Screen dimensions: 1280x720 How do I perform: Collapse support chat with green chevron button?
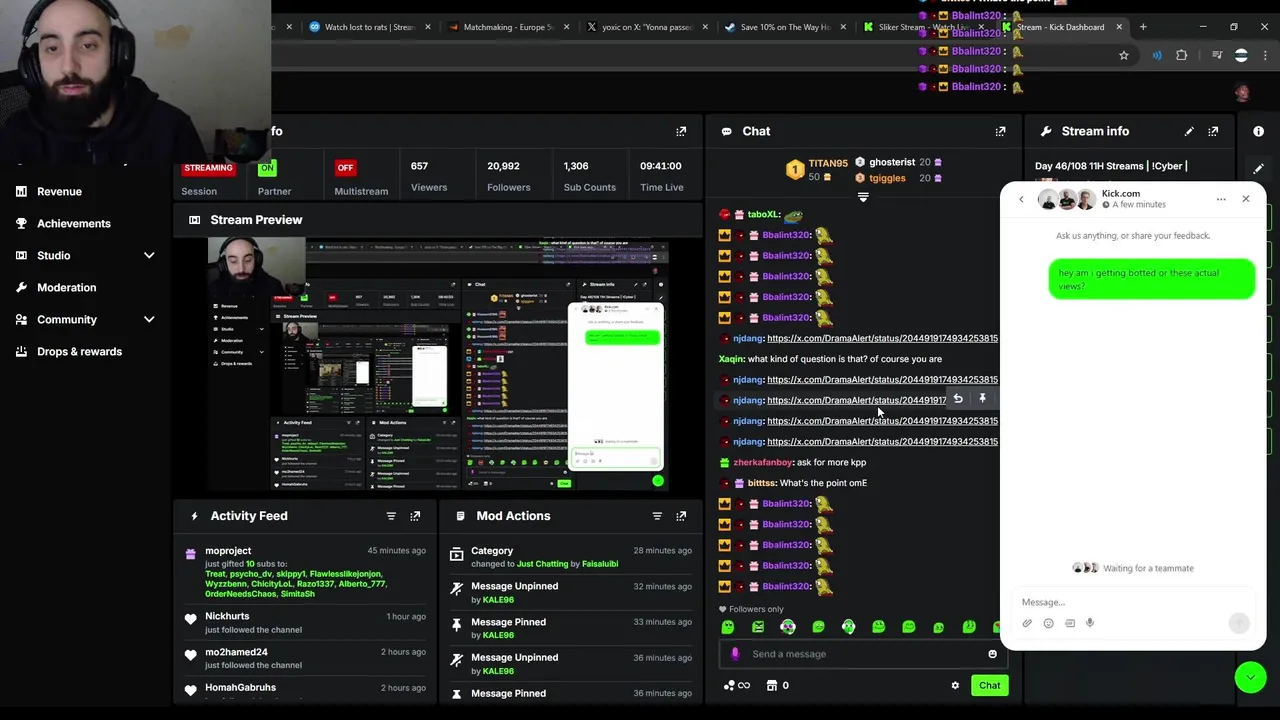point(1250,677)
